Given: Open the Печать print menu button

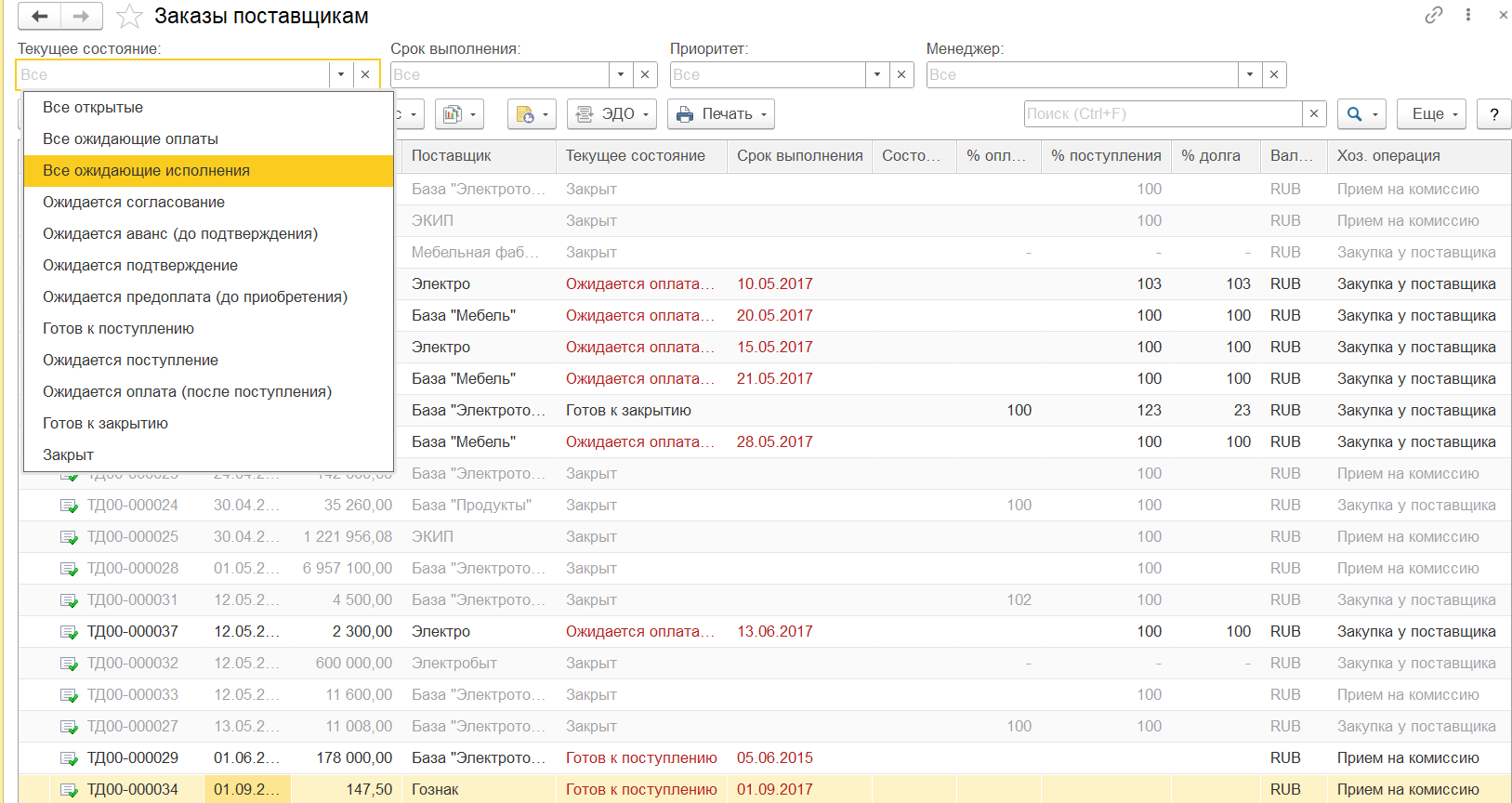Looking at the screenshot, I should click(721, 114).
